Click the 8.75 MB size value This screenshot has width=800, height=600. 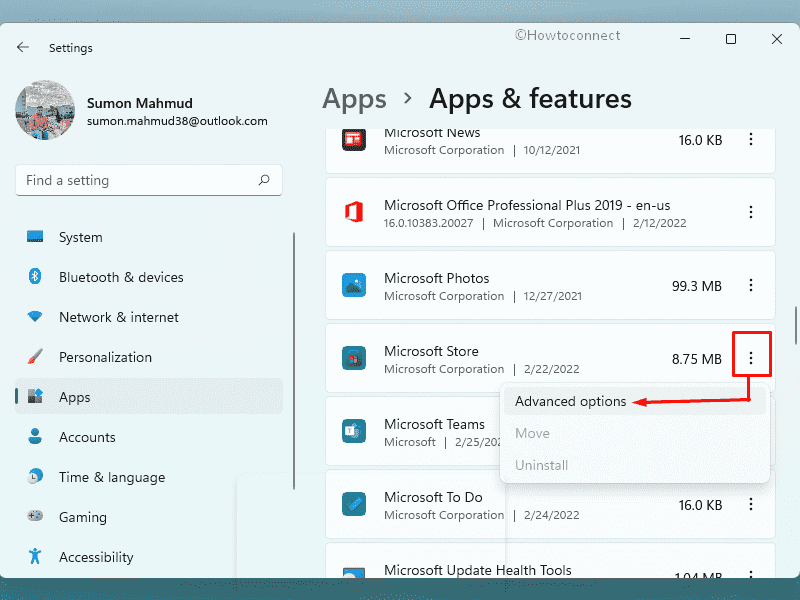pyautogui.click(x=696, y=359)
